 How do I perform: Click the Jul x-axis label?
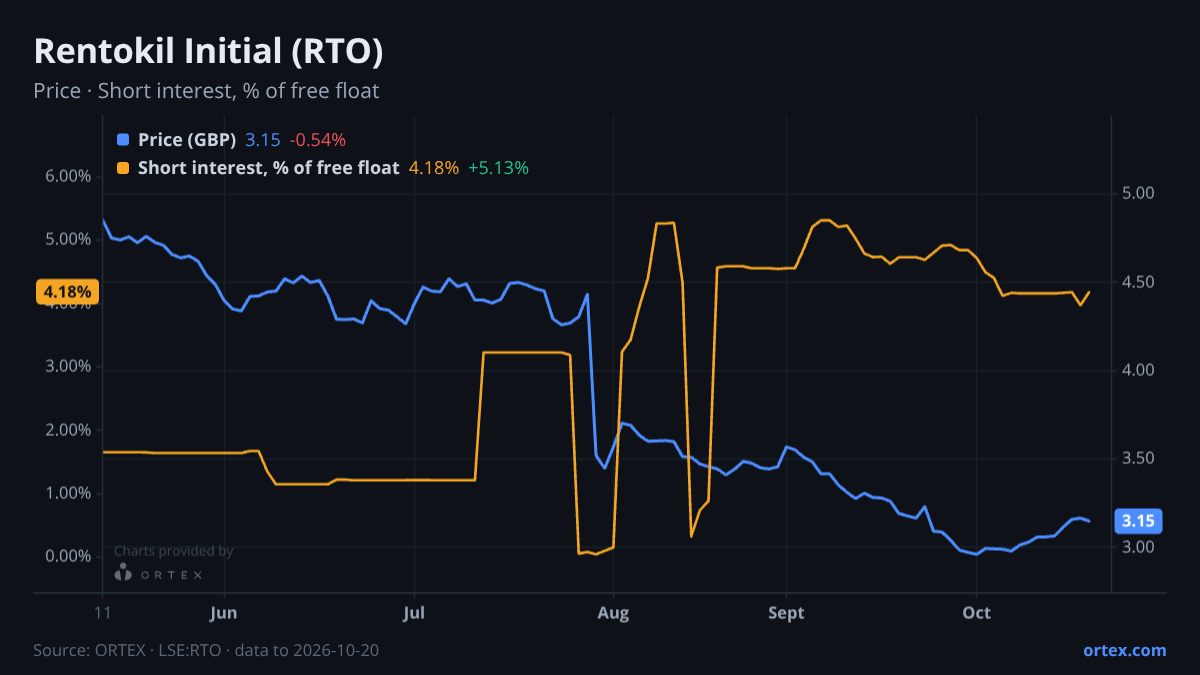point(414,612)
